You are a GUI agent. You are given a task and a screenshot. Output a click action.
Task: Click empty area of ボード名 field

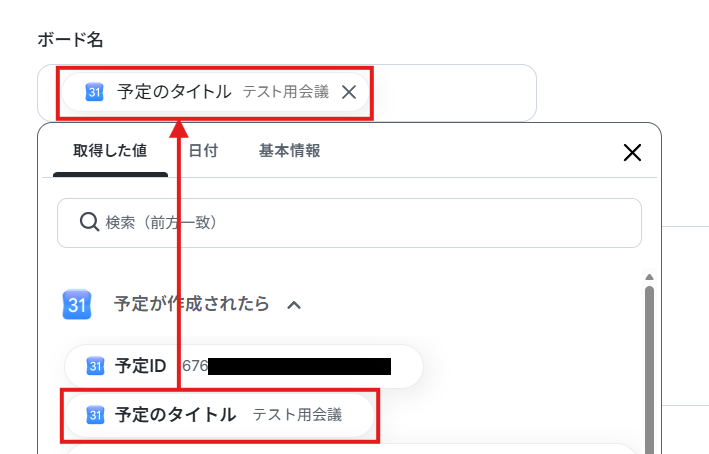point(454,93)
